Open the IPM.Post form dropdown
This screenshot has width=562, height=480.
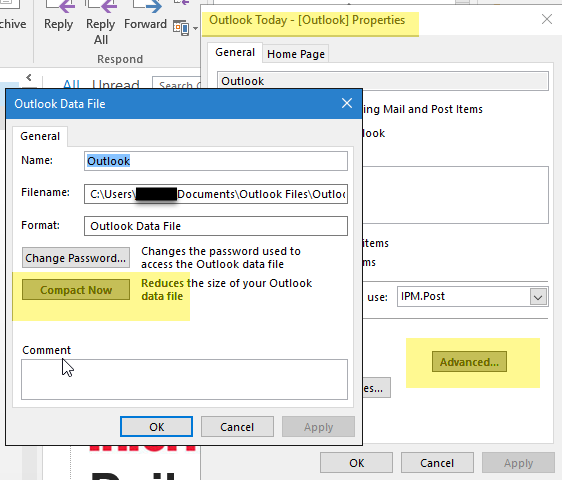point(538,297)
